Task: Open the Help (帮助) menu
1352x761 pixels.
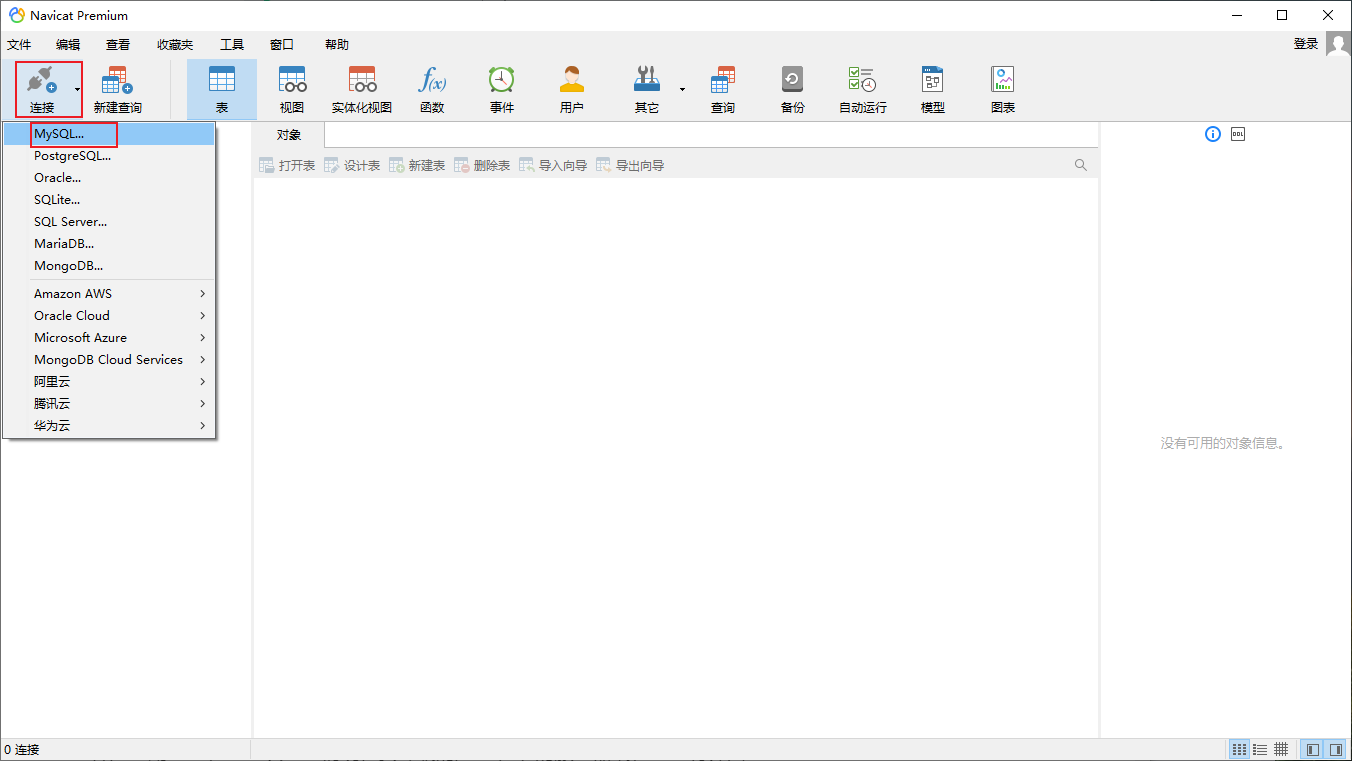Action: 337,45
